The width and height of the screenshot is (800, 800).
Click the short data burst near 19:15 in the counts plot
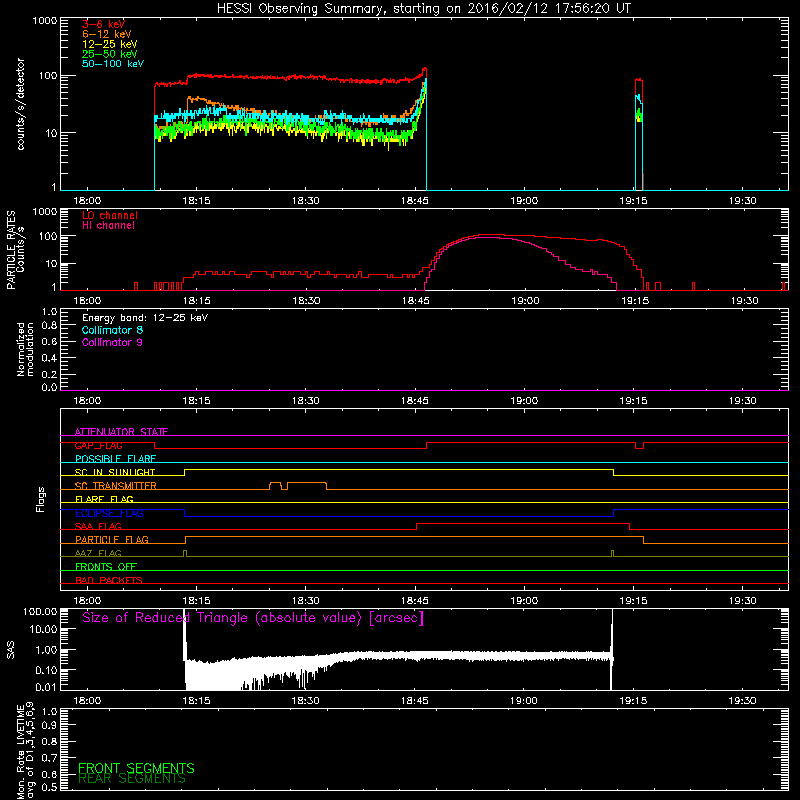tap(639, 133)
